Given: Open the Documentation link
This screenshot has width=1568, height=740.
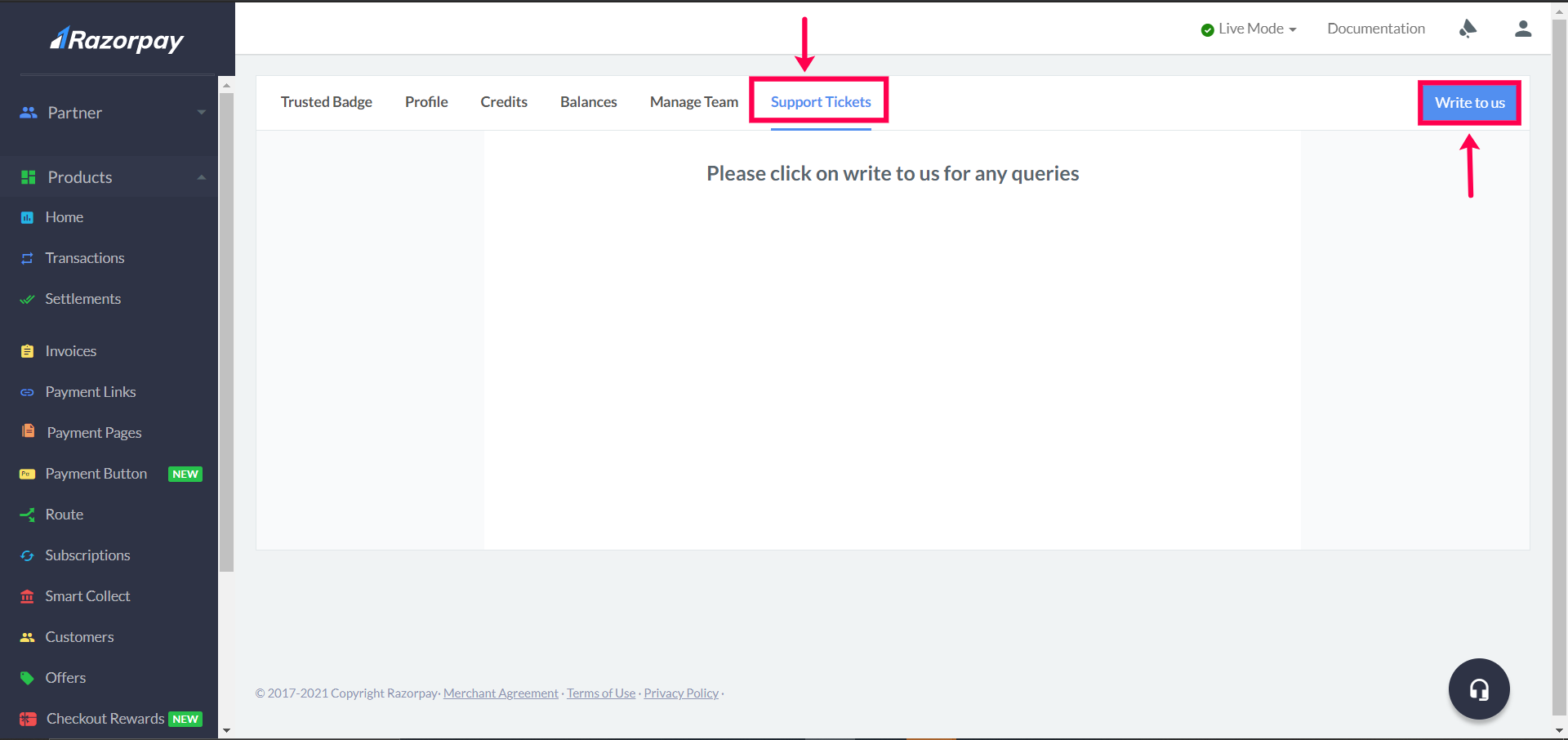Looking at the screenshot, I should click(1376, 29).
